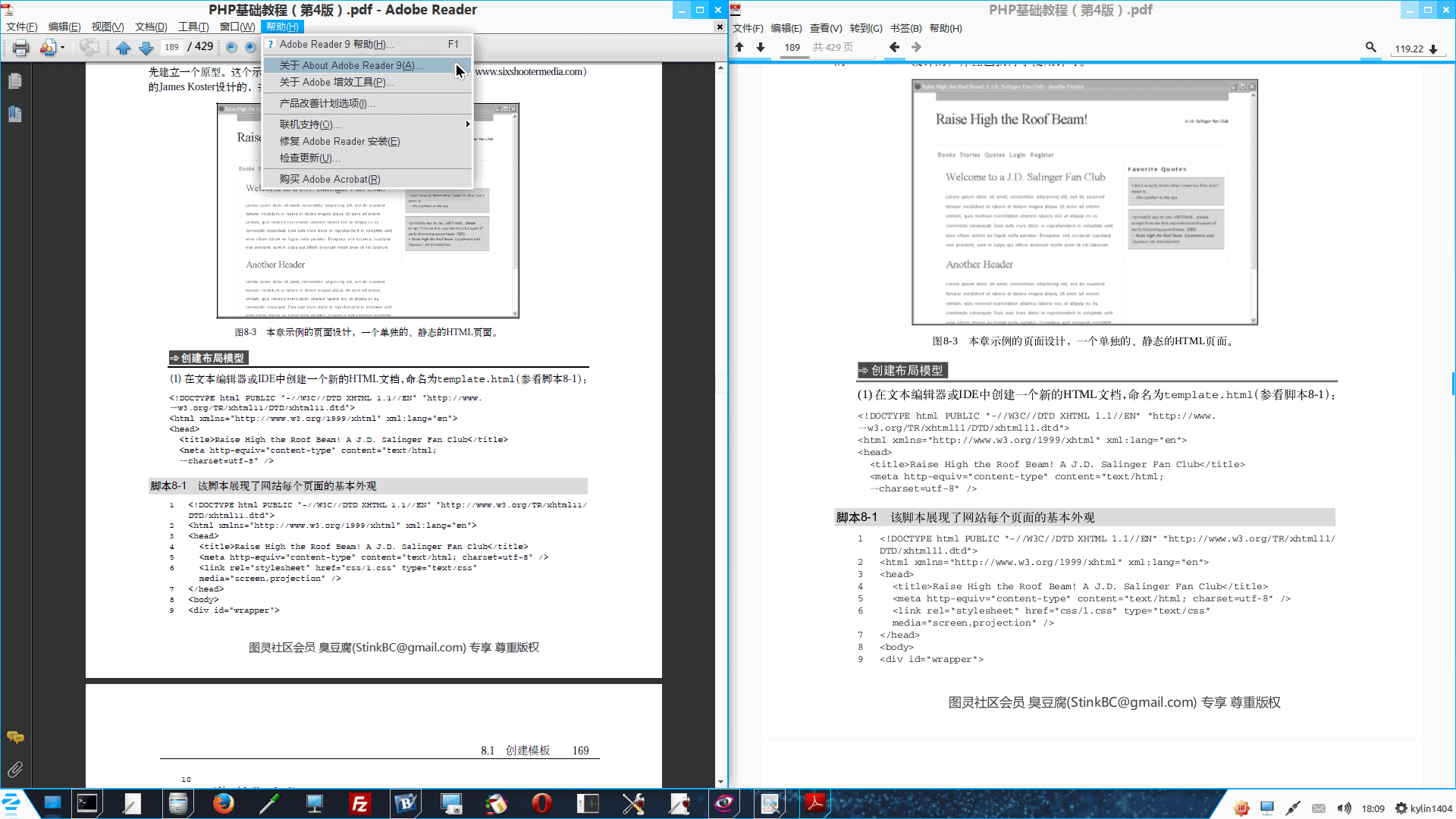The image size is (1456, 819).
Task: Click page number field 189 in right viewer
Action: point(792,47)
